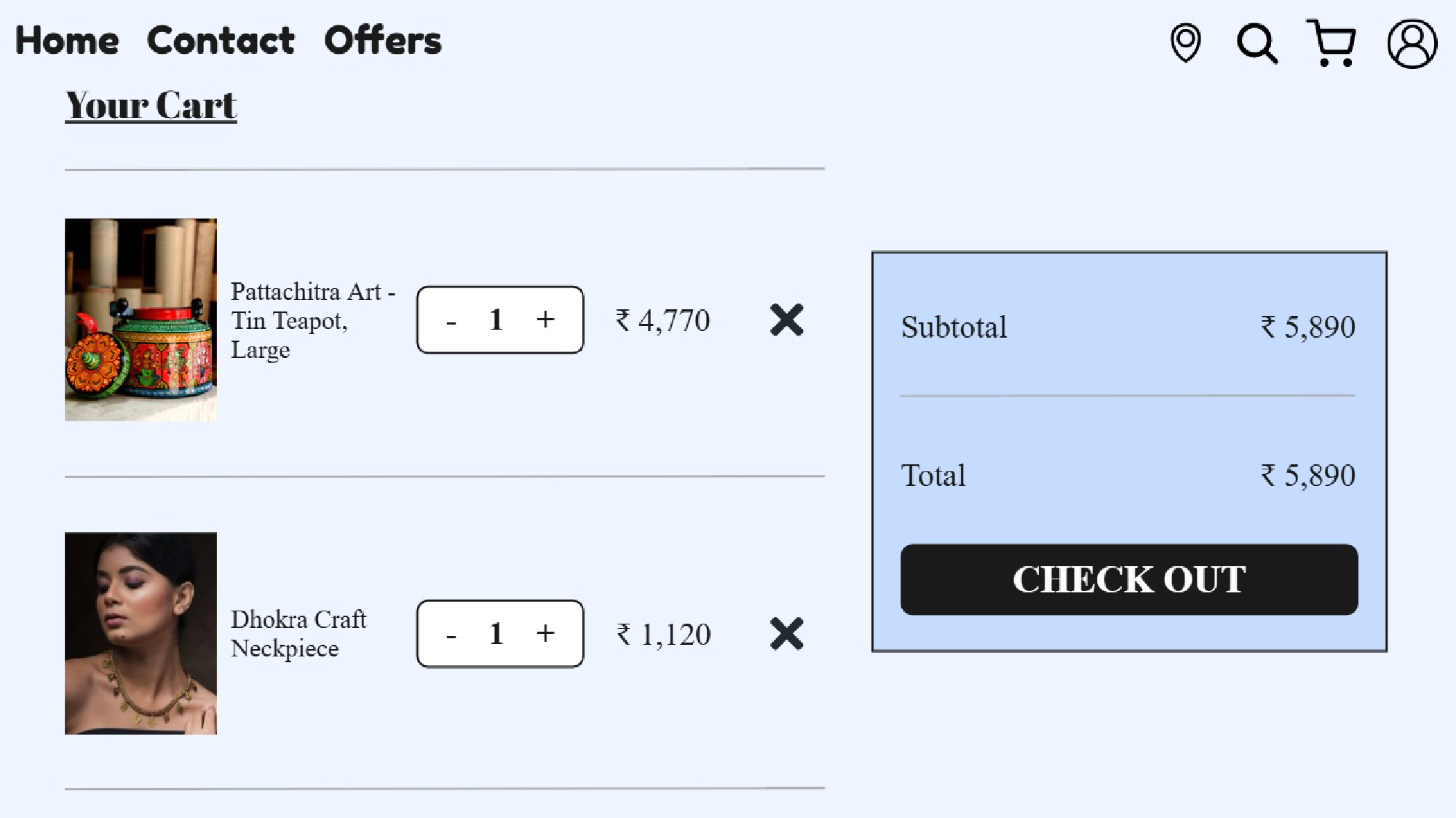Click the Tin Teapot quantity value
1456x818 pixels.
496,319
